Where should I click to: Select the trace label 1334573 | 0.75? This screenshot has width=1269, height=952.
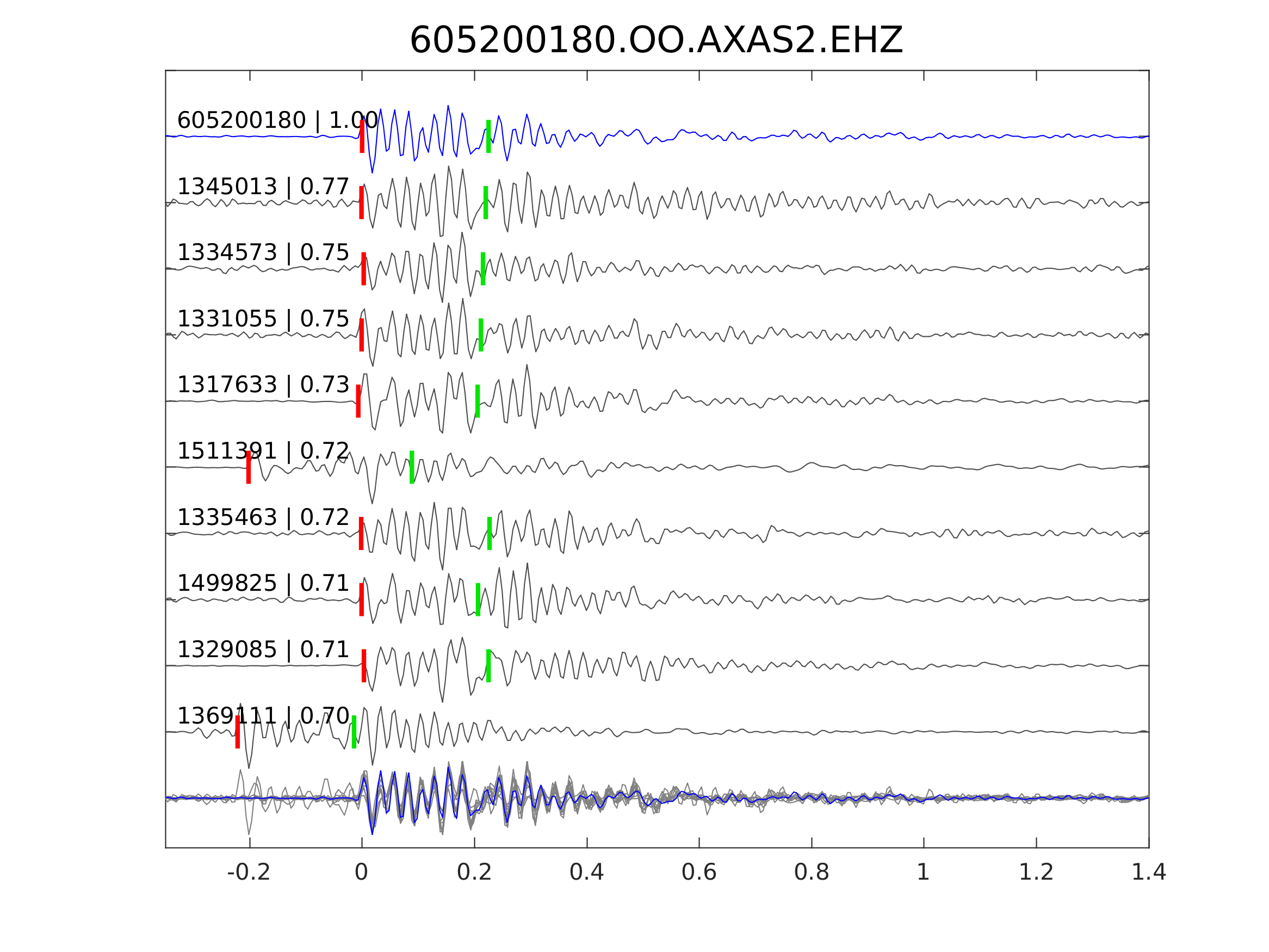click(263, 252)
